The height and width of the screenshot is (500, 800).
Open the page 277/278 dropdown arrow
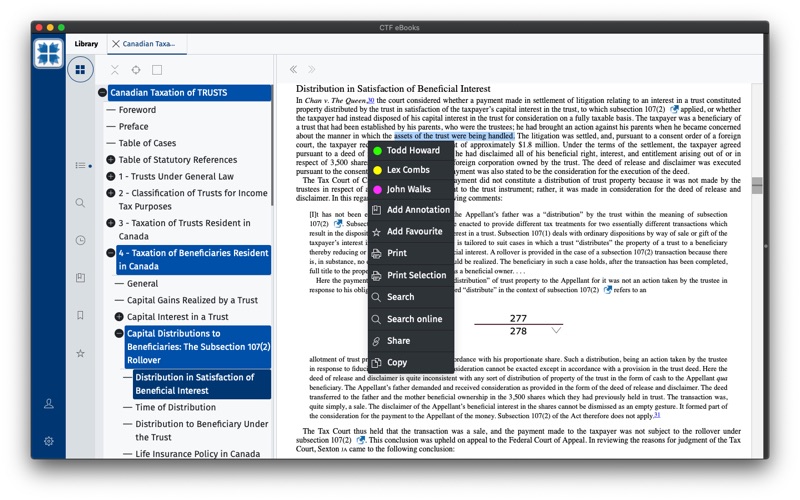click(556, 331)
